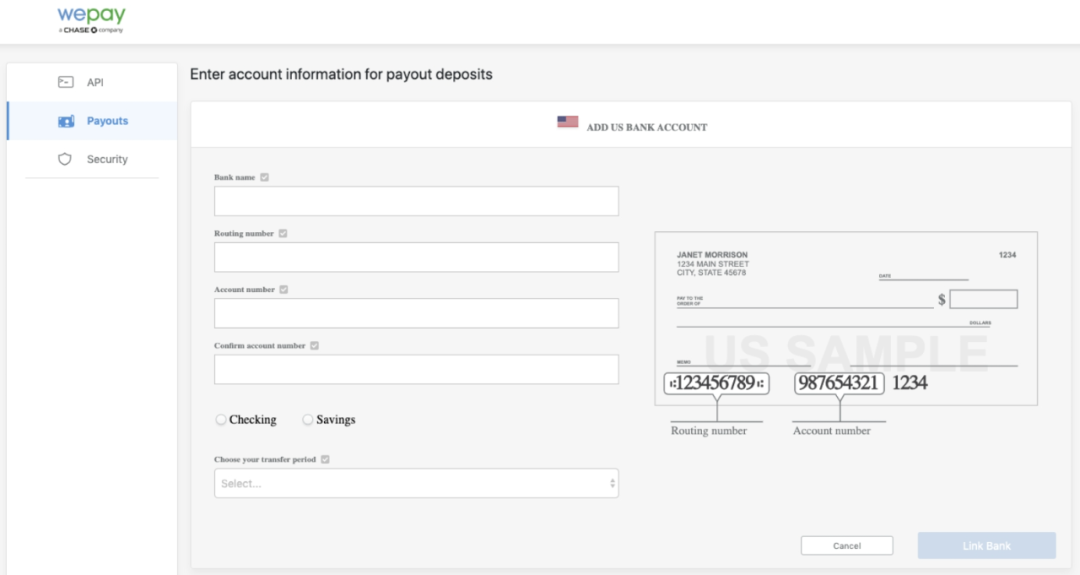Click the US flag icon
The height and width of the screenshot is (575, 1080).
tap(568, 122)
